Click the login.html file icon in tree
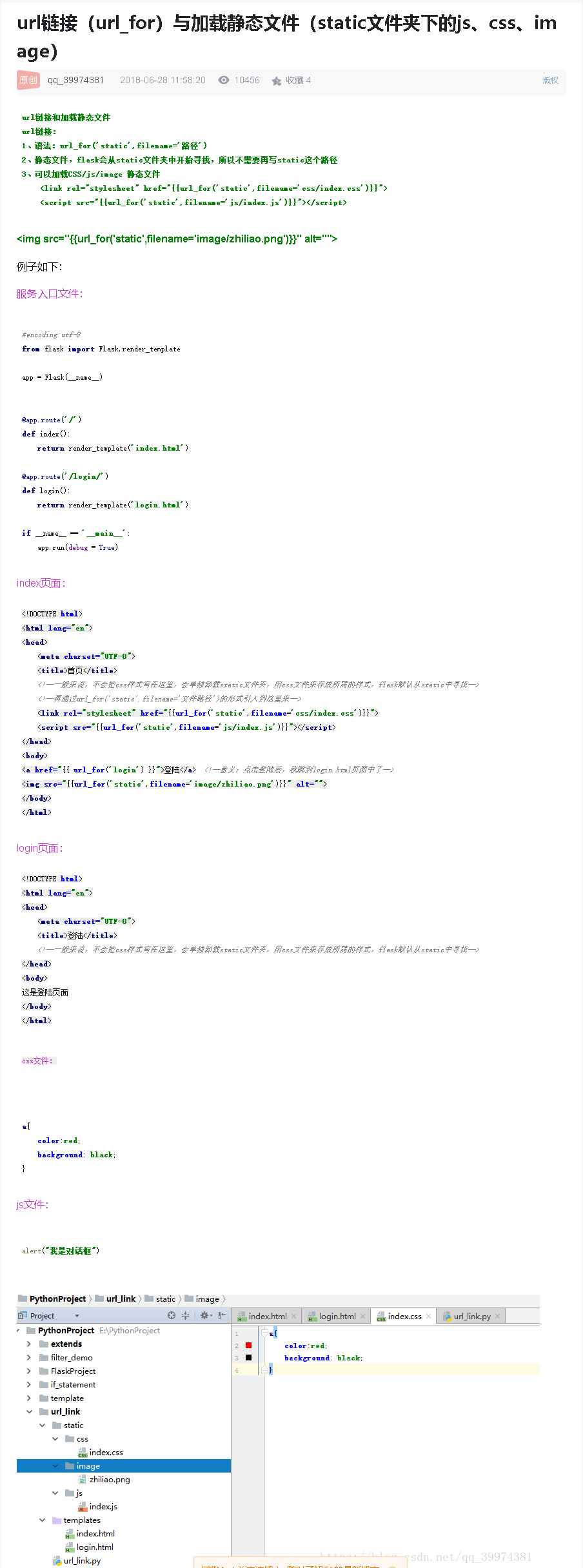Screen dimensions: 583x1568 point(70,1547)
